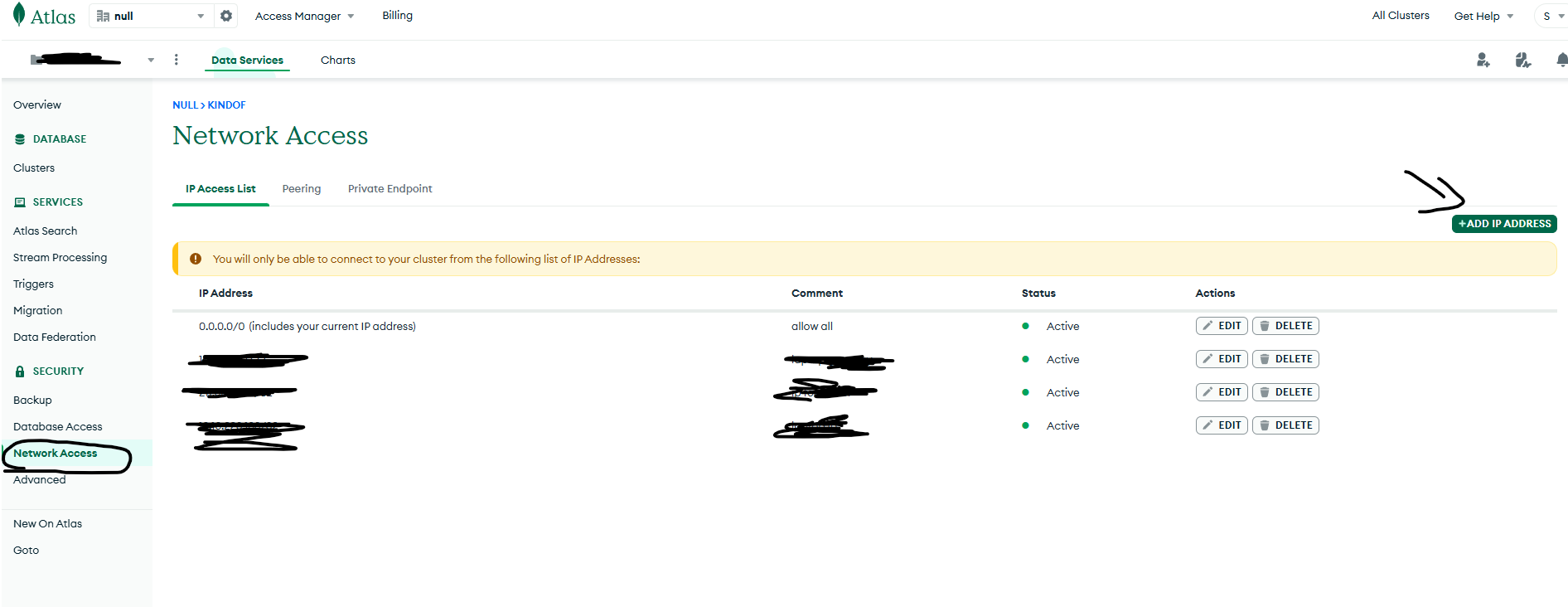Select the Peering tab
Viewport: 1568px width, 607px height.
click(302, 189)
